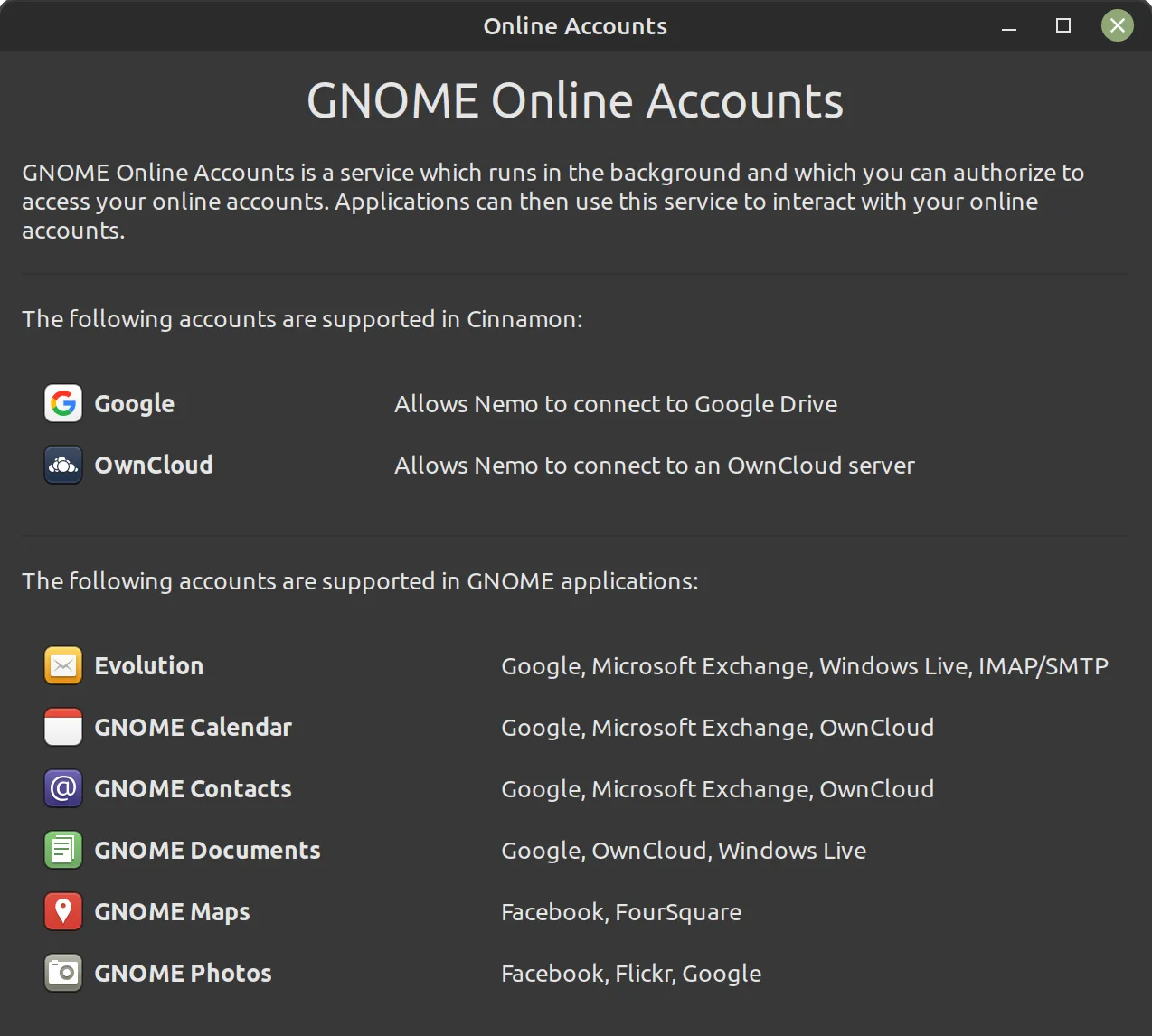Click the Evolution app name
This screenshot has width=1152, height=1036.
coord(148,665)
